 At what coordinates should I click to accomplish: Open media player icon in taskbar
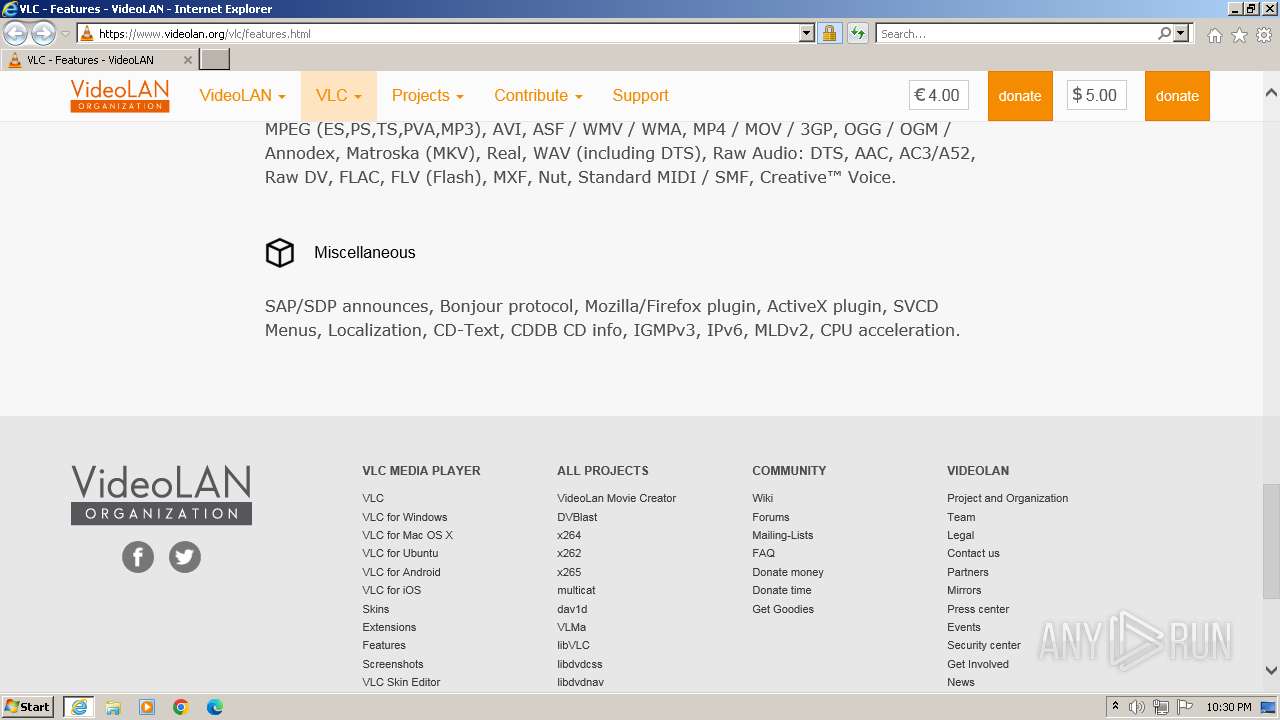pyautogui.click(x=147, y=707)
